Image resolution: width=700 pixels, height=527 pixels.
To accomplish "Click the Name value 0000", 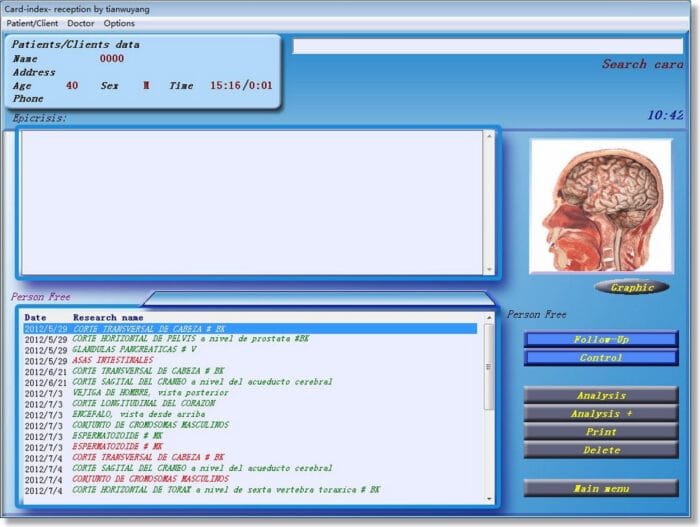I will tap(112, 59).
